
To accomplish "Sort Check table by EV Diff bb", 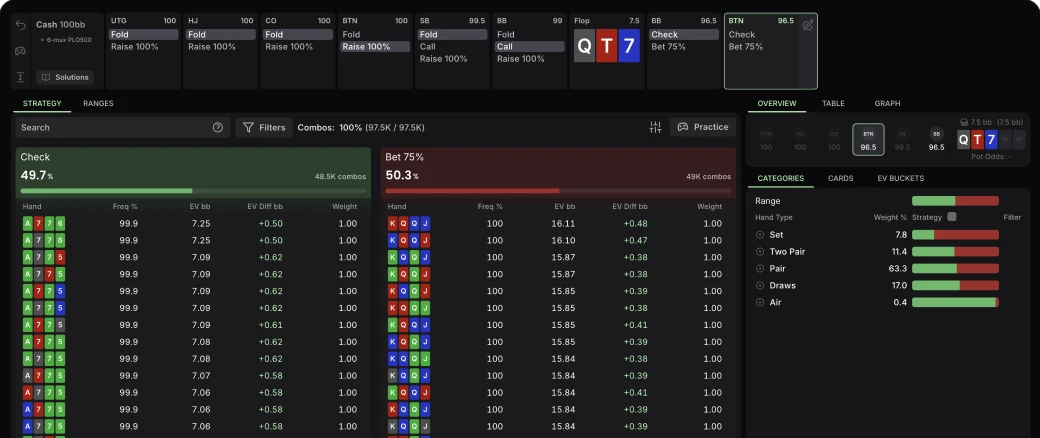I will coord(265,206).
